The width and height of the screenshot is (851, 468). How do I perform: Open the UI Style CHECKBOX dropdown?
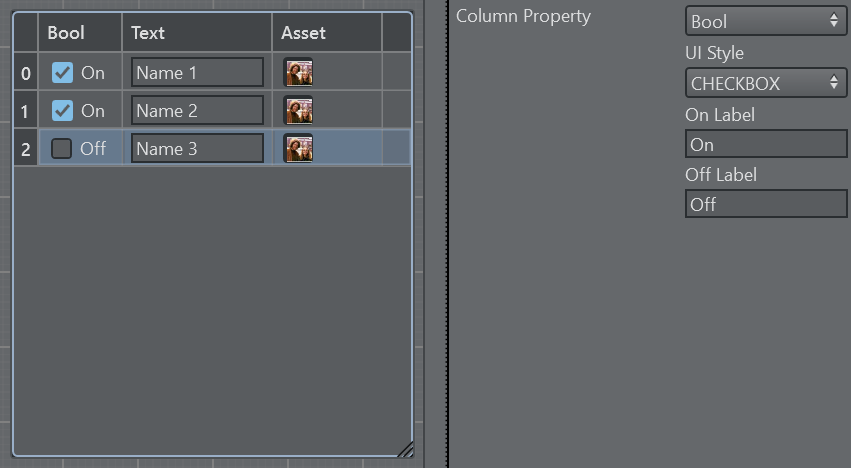coord(765,83)
